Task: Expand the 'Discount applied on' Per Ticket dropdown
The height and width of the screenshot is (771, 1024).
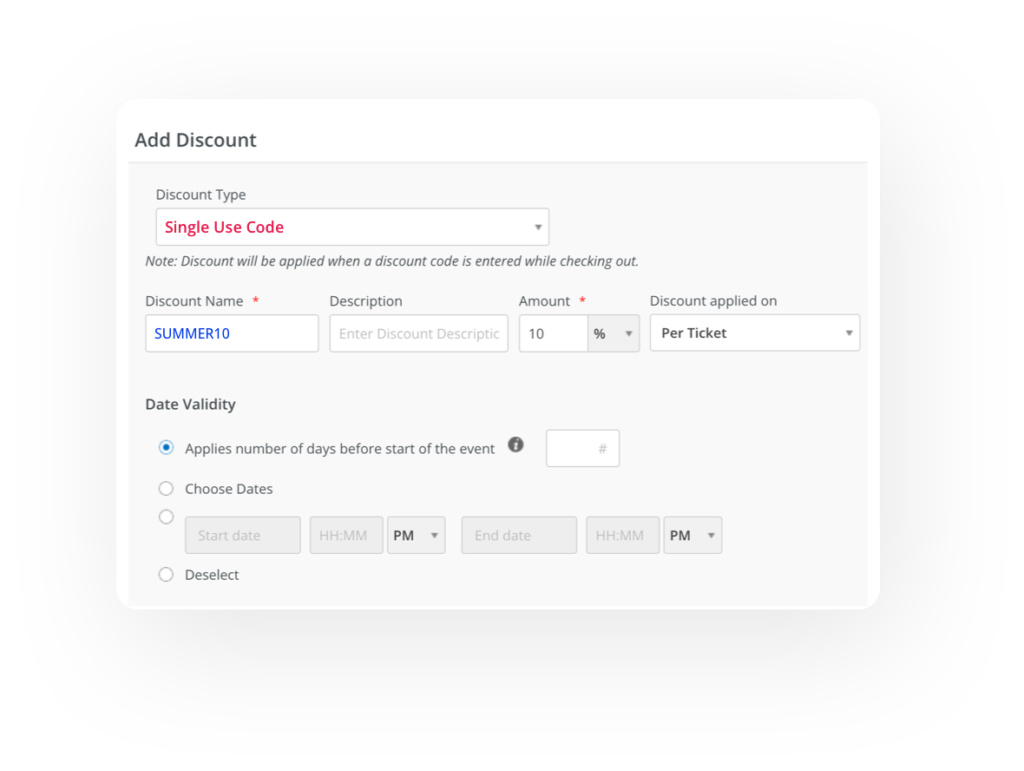Action: 755,333
